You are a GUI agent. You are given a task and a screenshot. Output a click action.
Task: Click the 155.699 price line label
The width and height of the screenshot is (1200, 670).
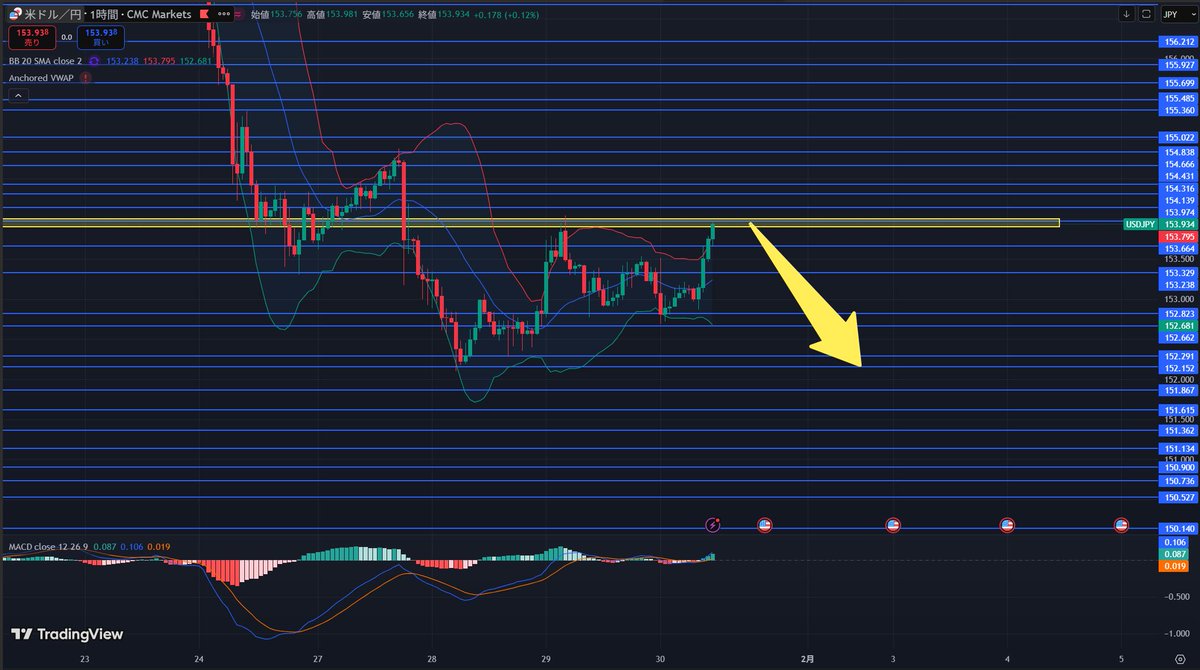click(x=1177, y=83)
